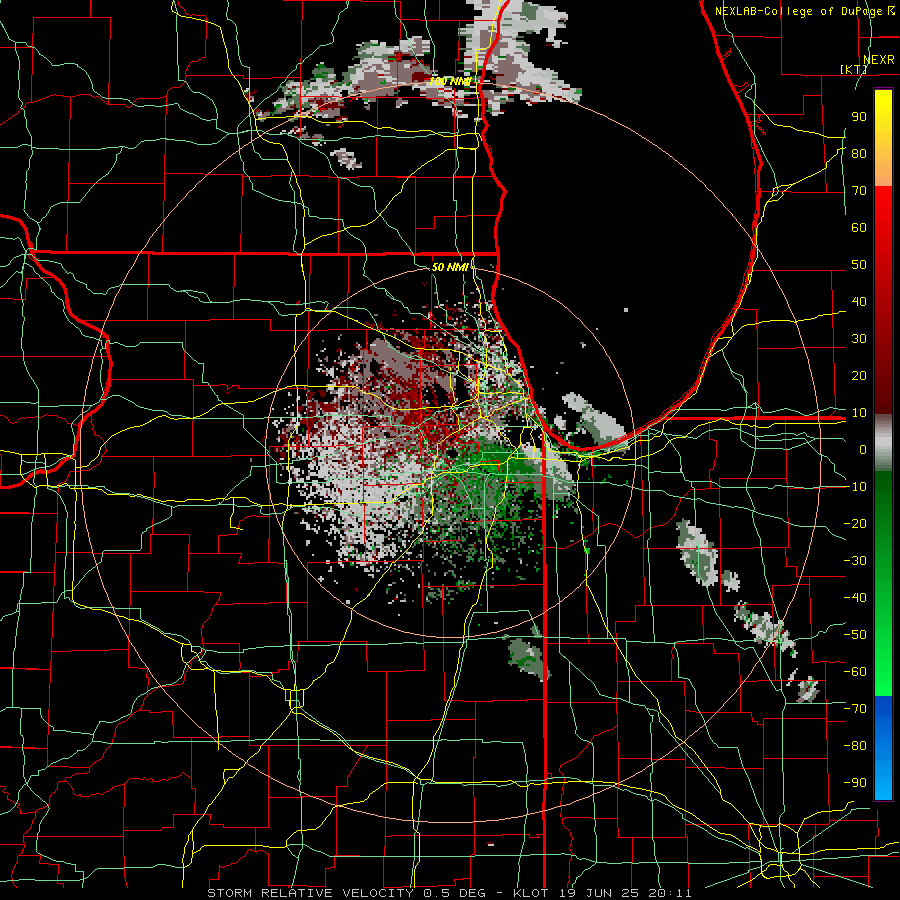Click the -40 scale value

tap(855, 598)
